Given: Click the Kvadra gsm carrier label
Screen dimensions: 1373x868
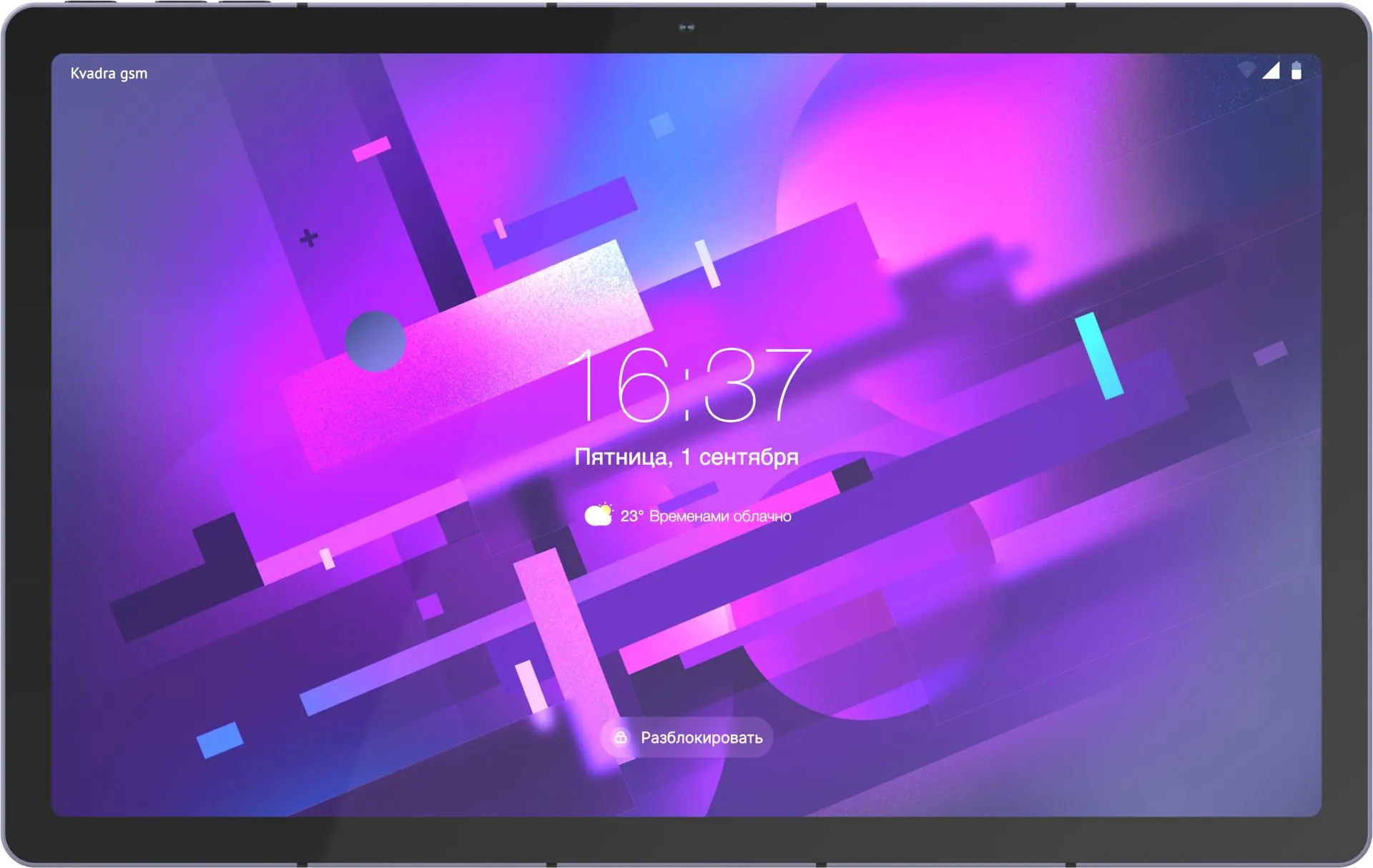Looking at the screenshot, I should (109, 74).
